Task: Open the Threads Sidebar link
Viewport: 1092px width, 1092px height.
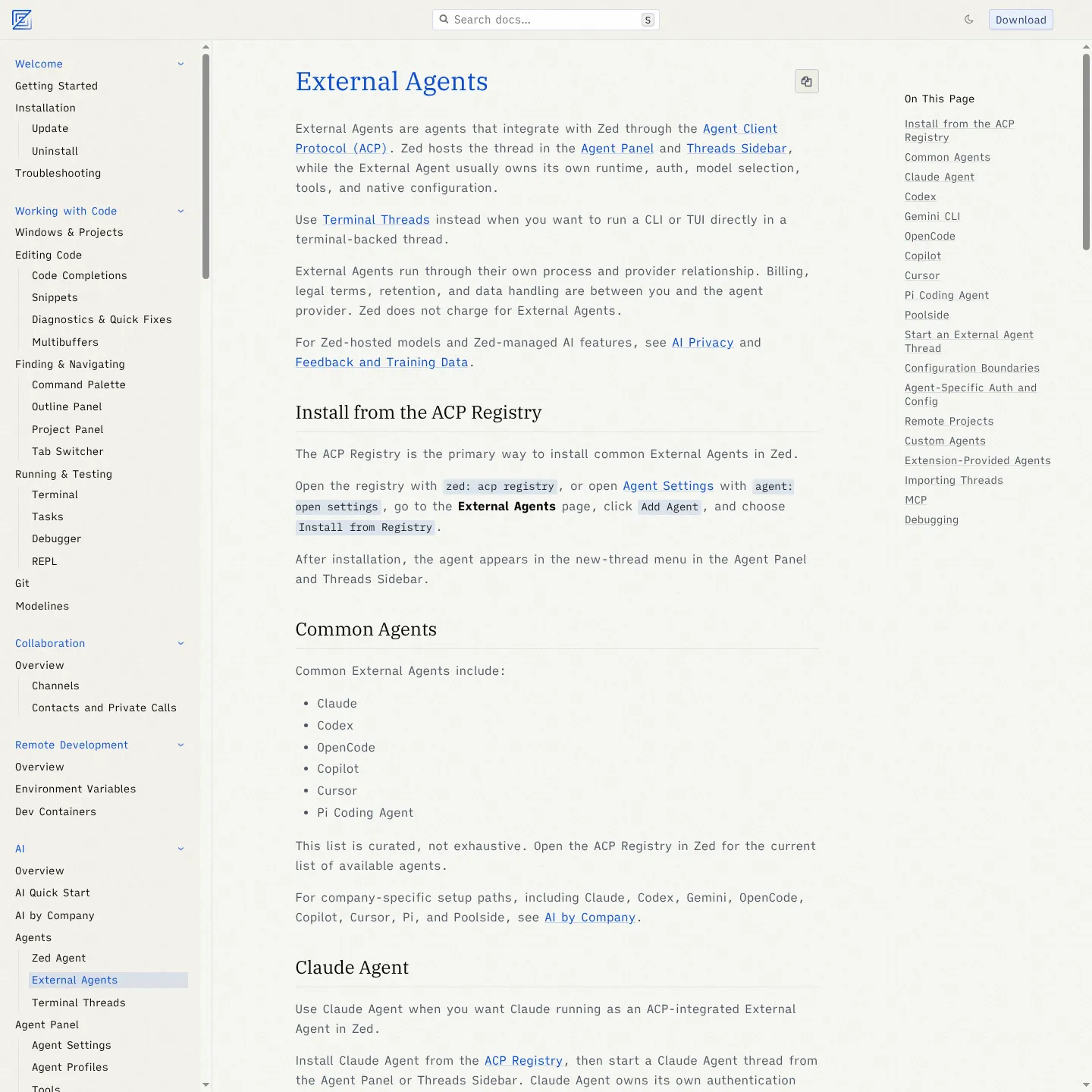Action: tap(737, 149)
